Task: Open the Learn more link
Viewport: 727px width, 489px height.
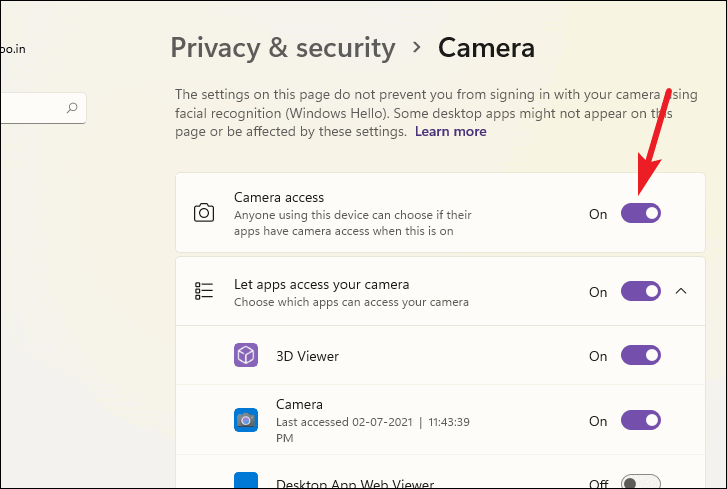Action: coord(451,131)
